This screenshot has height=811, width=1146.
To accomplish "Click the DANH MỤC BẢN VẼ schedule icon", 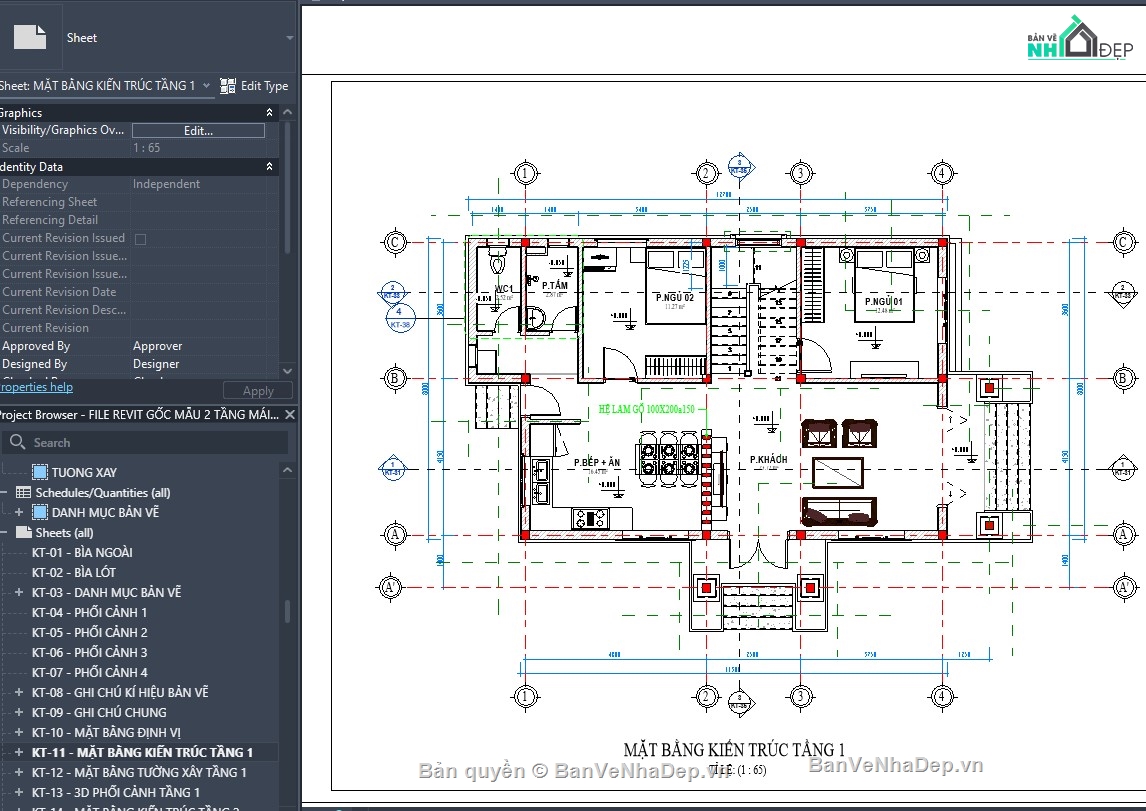I will tap(40, 512).
